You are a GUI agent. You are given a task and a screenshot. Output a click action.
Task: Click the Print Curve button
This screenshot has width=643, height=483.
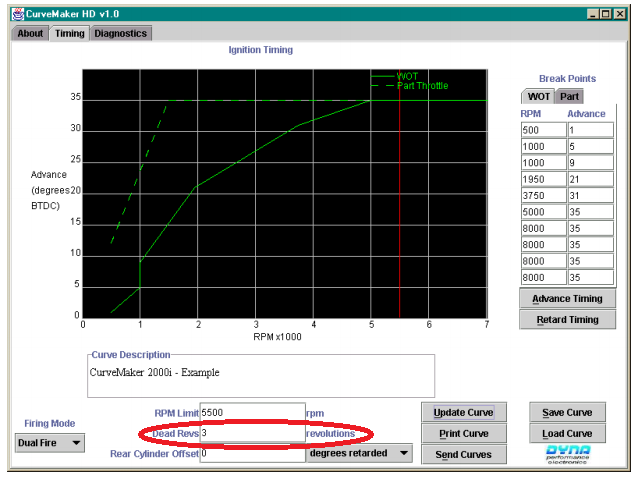coord(463,433)
